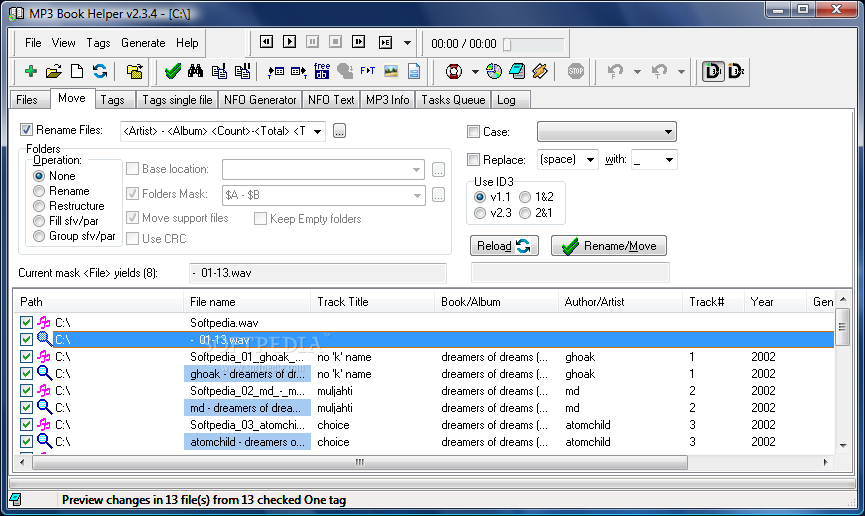
Task: Enable the Replace checkbox
Action: tap(473, 159)
